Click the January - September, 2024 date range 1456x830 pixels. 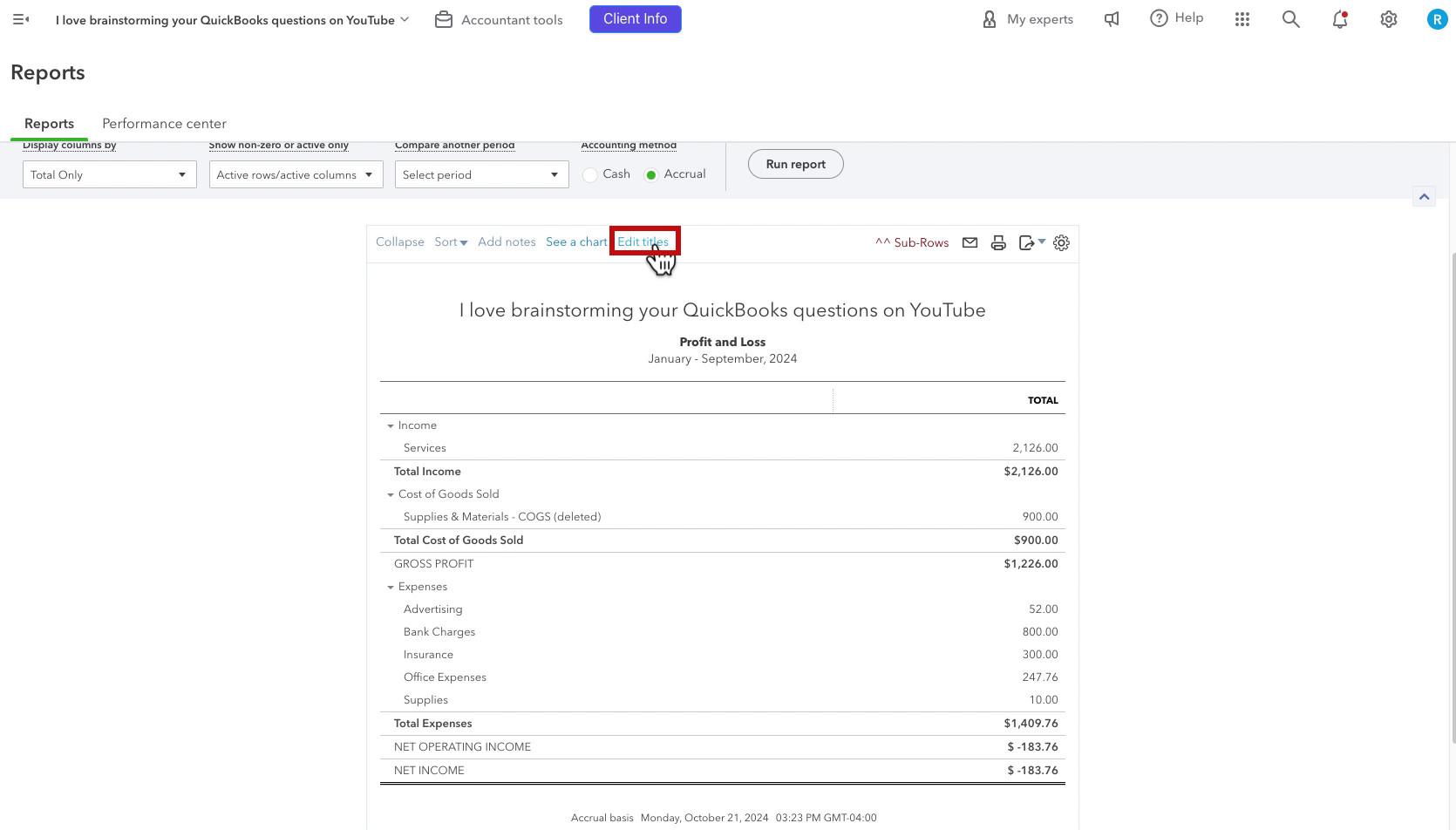723,358
